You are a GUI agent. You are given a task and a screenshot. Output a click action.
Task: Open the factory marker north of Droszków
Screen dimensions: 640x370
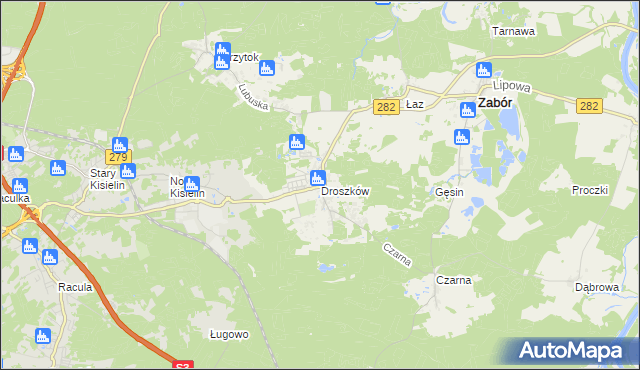point(297,142)
